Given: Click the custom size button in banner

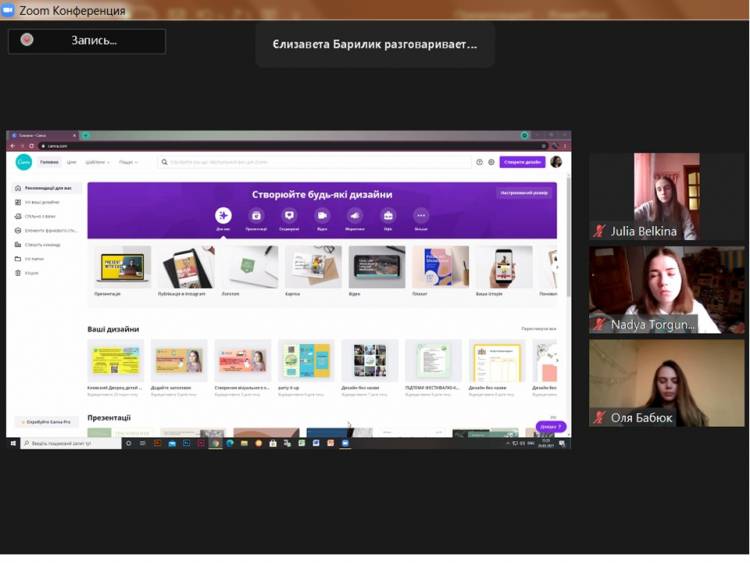Looking at the screenshot, I should click(524, 192).
